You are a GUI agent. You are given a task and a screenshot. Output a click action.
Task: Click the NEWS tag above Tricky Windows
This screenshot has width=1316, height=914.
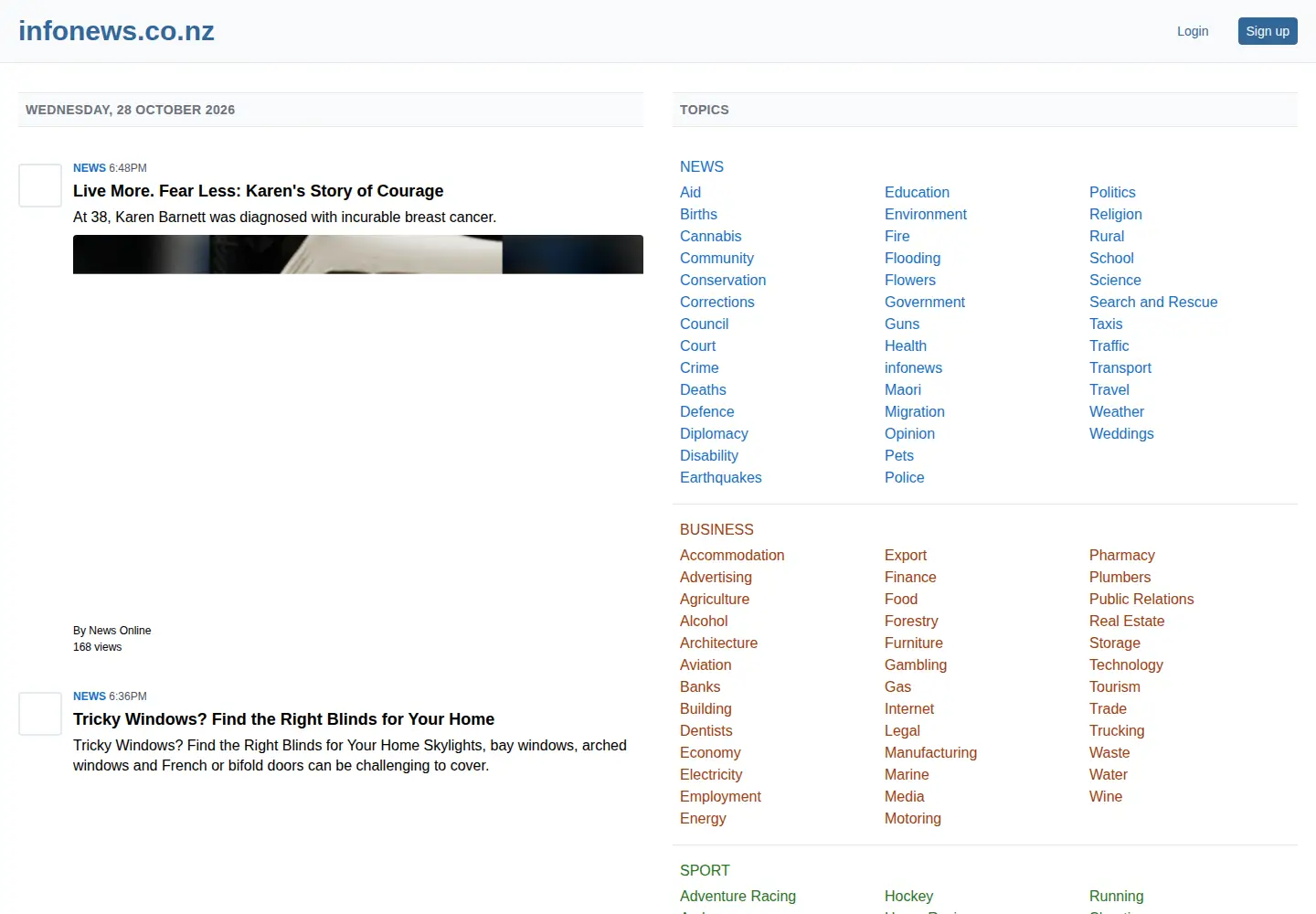click(x=90, y=696)
